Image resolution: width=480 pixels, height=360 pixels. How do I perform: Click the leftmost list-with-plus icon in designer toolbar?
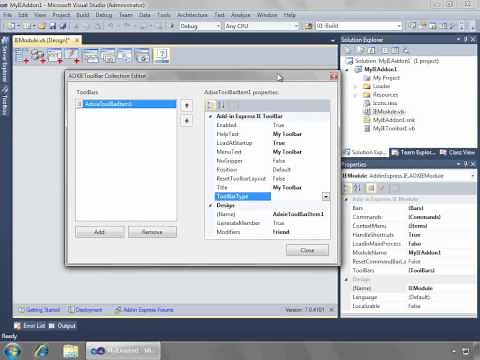coord(22,55)
